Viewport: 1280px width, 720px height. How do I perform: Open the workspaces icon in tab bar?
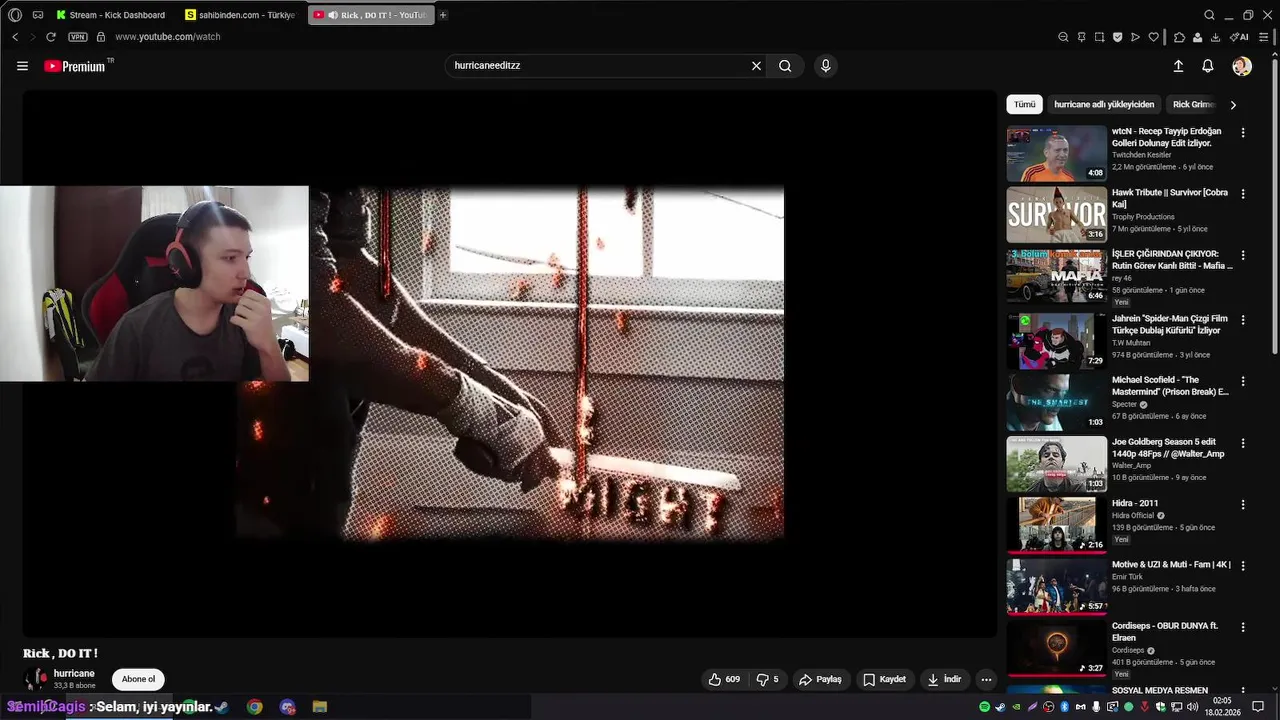coord(38,15)
